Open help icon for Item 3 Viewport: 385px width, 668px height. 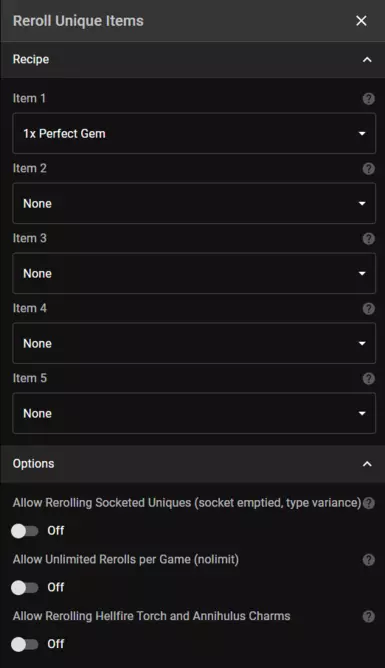pyautogui.click(x=368, y=239)
